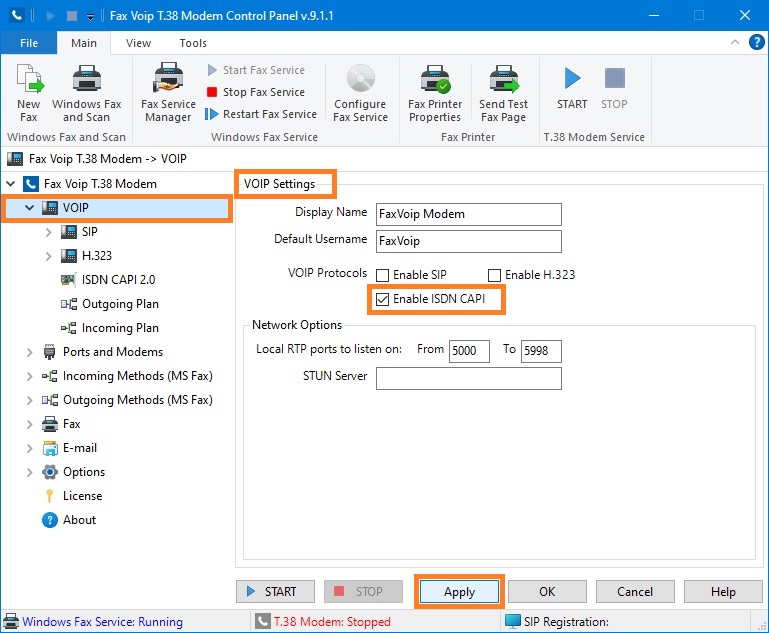The image size is (769, 633).
Task: Open the File menu
Action: (29, 43)
